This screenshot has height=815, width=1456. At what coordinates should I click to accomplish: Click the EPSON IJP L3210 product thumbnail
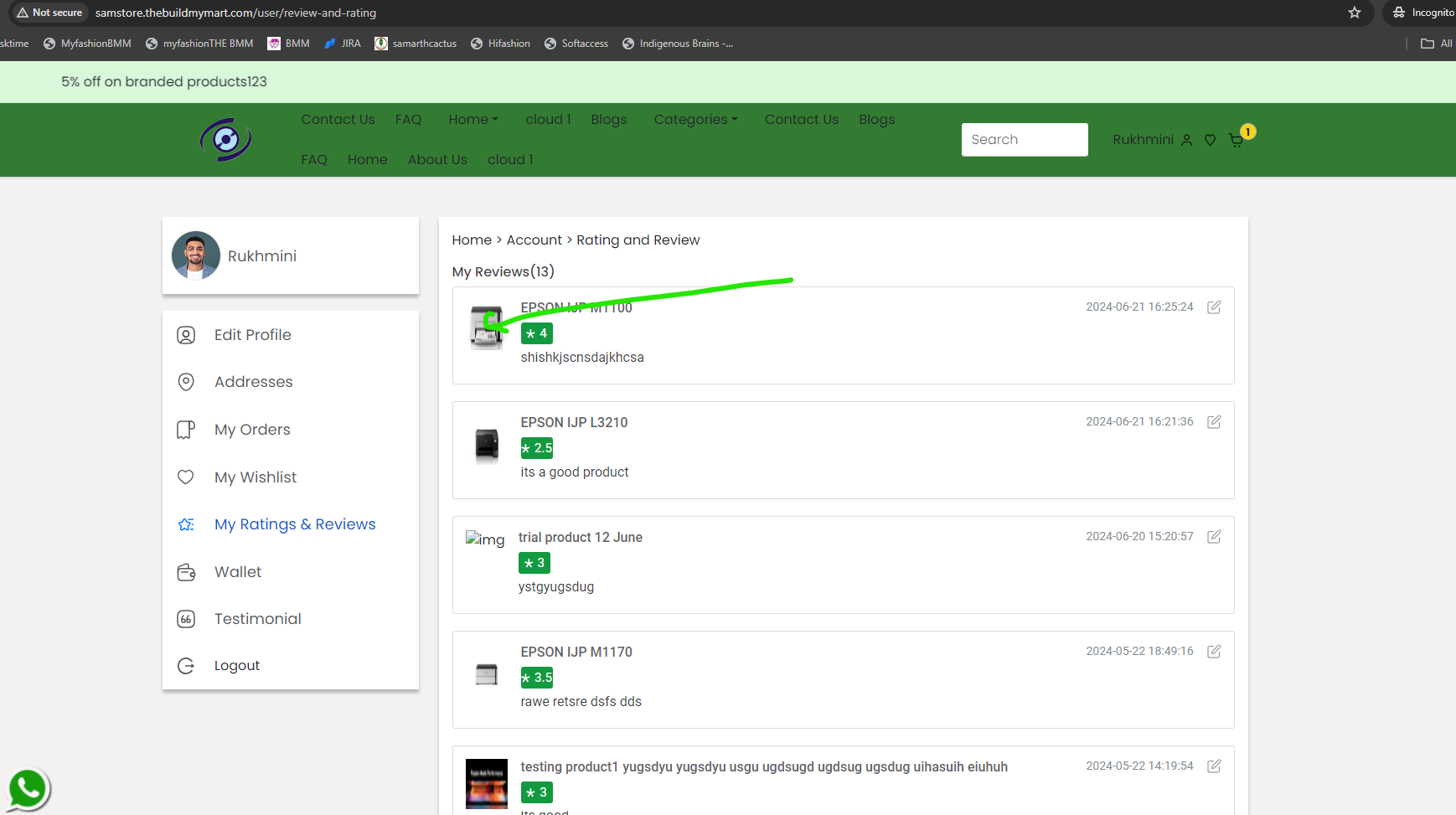(487, 445)
